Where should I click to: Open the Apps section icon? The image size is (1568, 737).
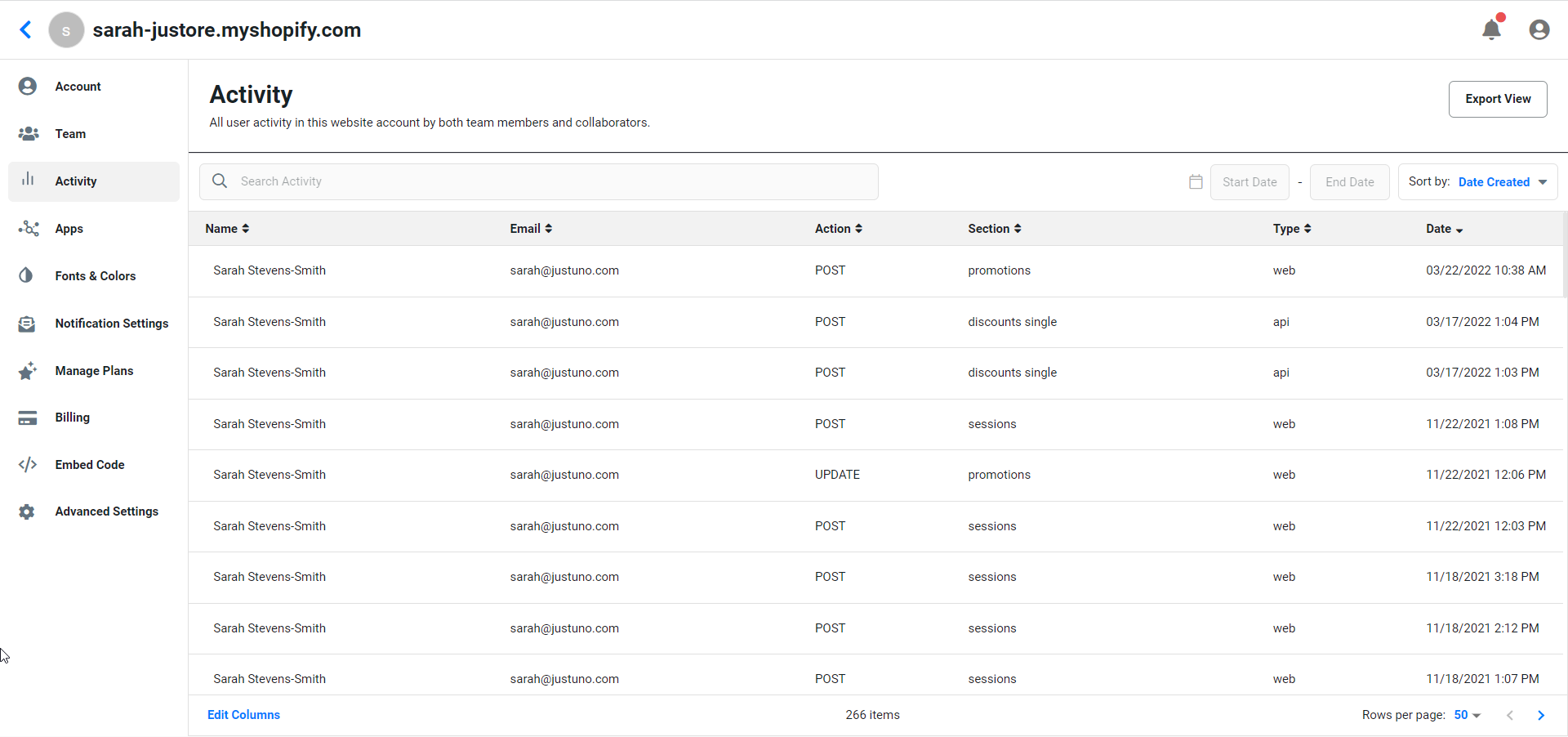(x=28, y=229)
